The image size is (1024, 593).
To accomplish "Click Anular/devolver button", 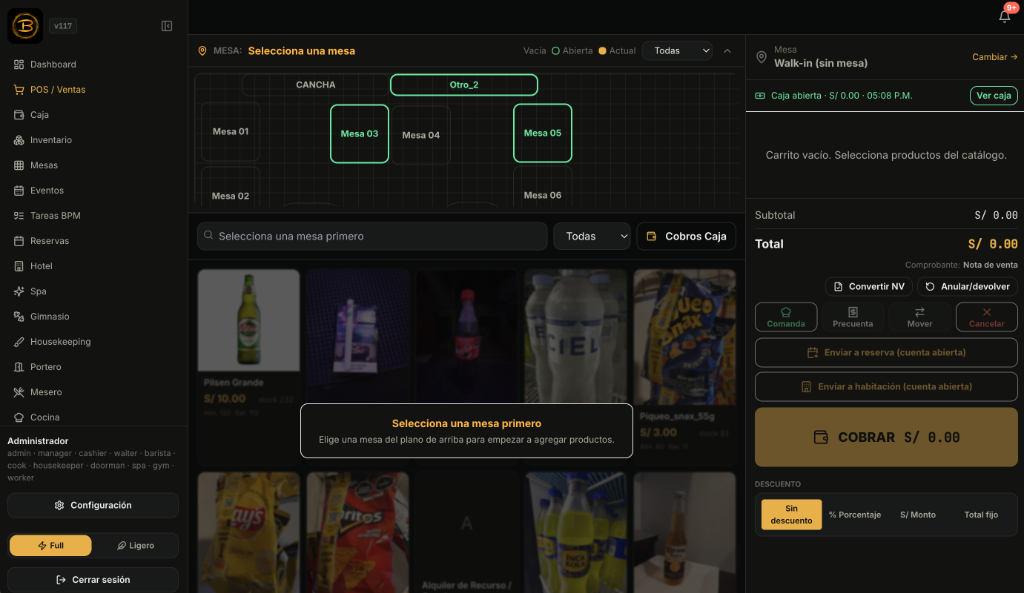I will 967,287.
